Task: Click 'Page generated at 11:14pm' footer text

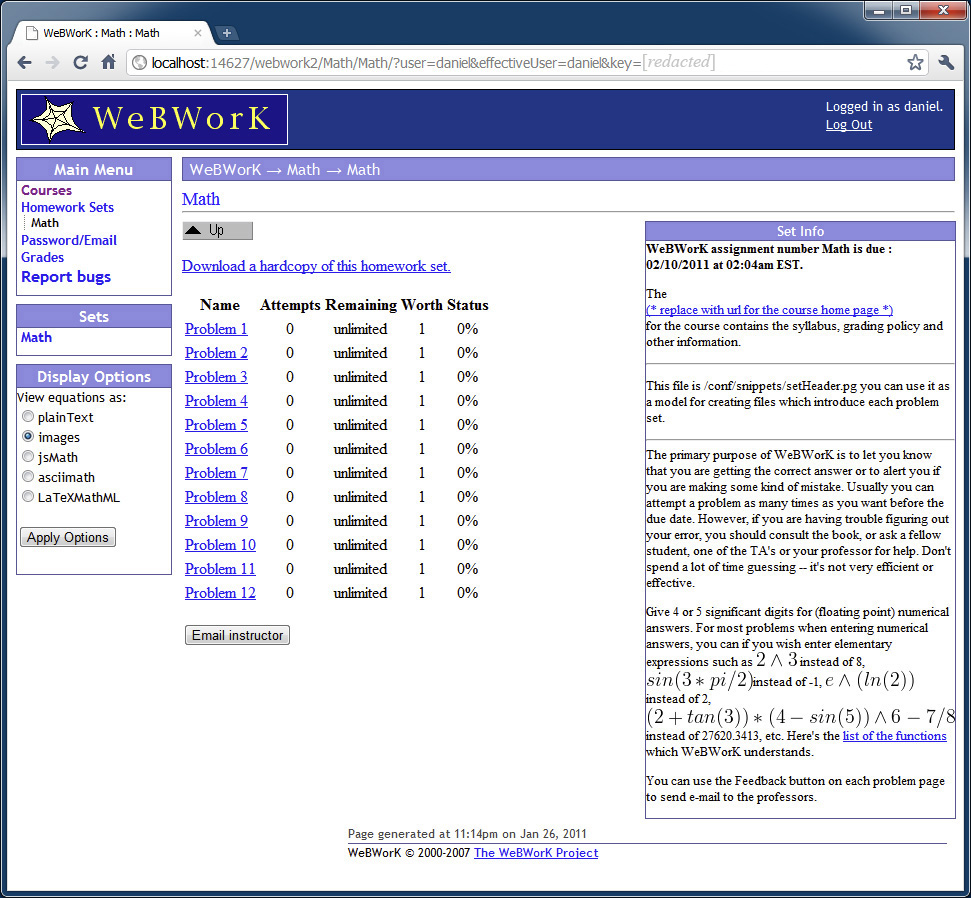Action: [x=467, y=834]
